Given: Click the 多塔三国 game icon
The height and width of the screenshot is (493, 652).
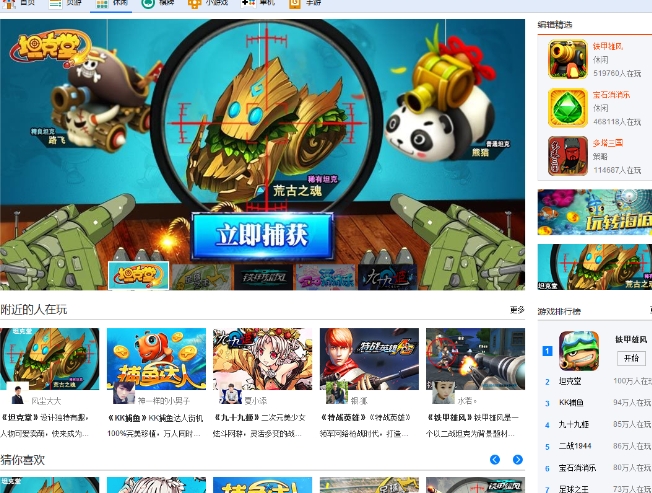Looking at the screenshot, I should [x=567, y=155].
